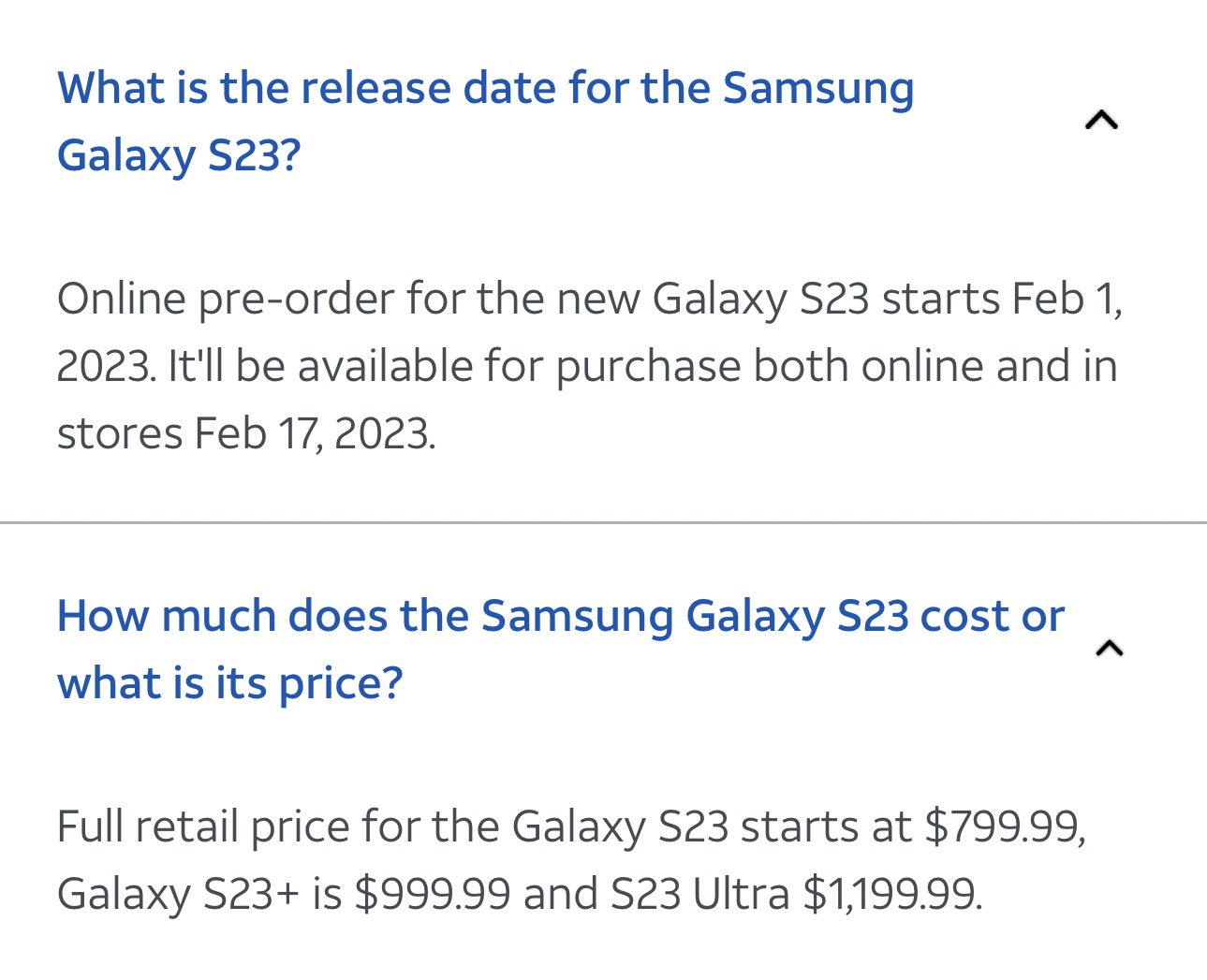1207x980 pixels.
Task: Click the 'What is the release date' heading
Action: [x=485, y=89]
